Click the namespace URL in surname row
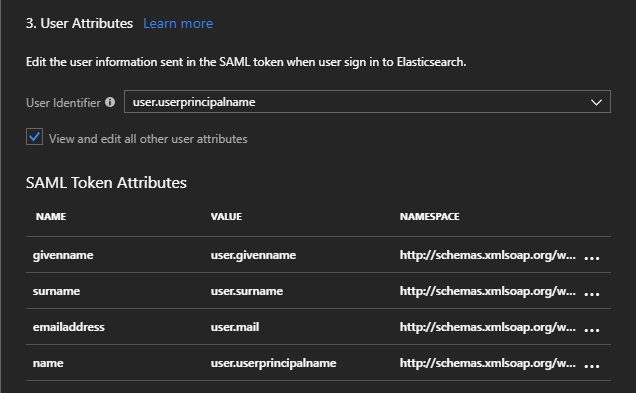Viewport: 636px width, 393px height. pos(488,291)
